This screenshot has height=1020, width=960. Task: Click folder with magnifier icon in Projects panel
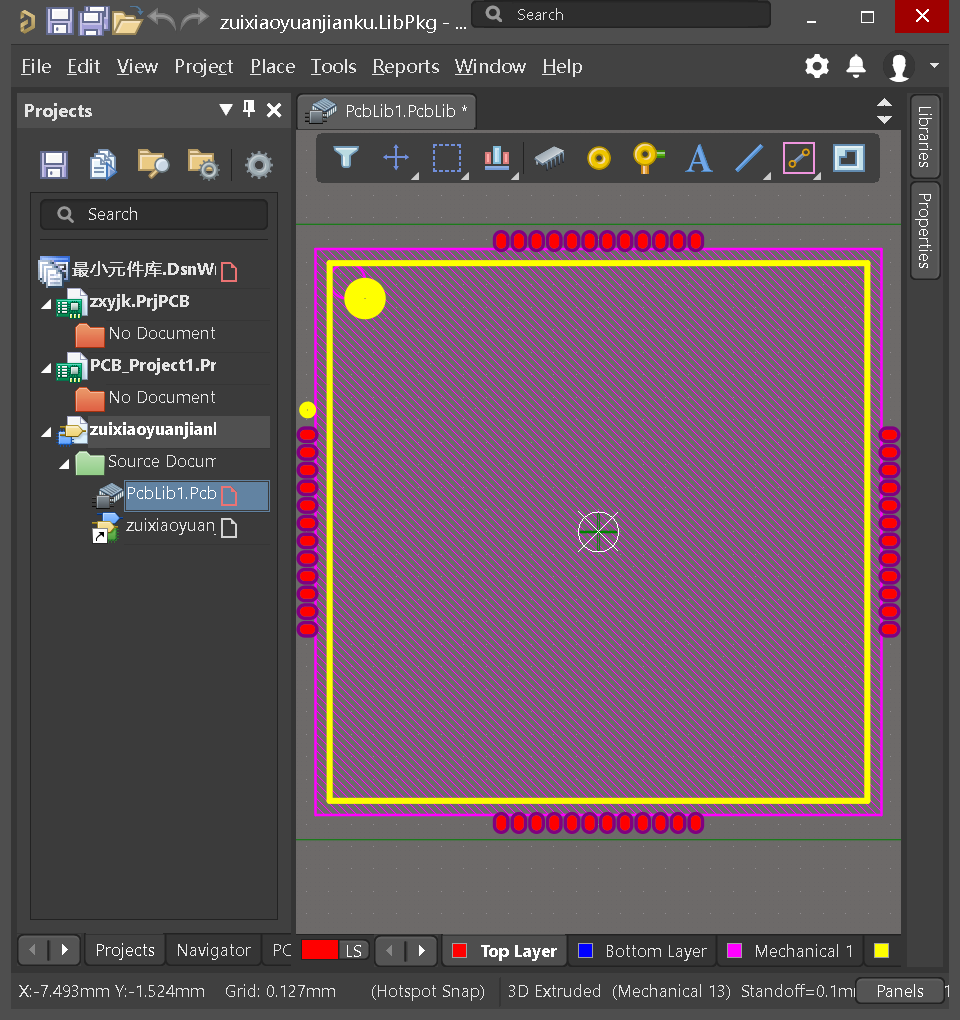[153, 164]
